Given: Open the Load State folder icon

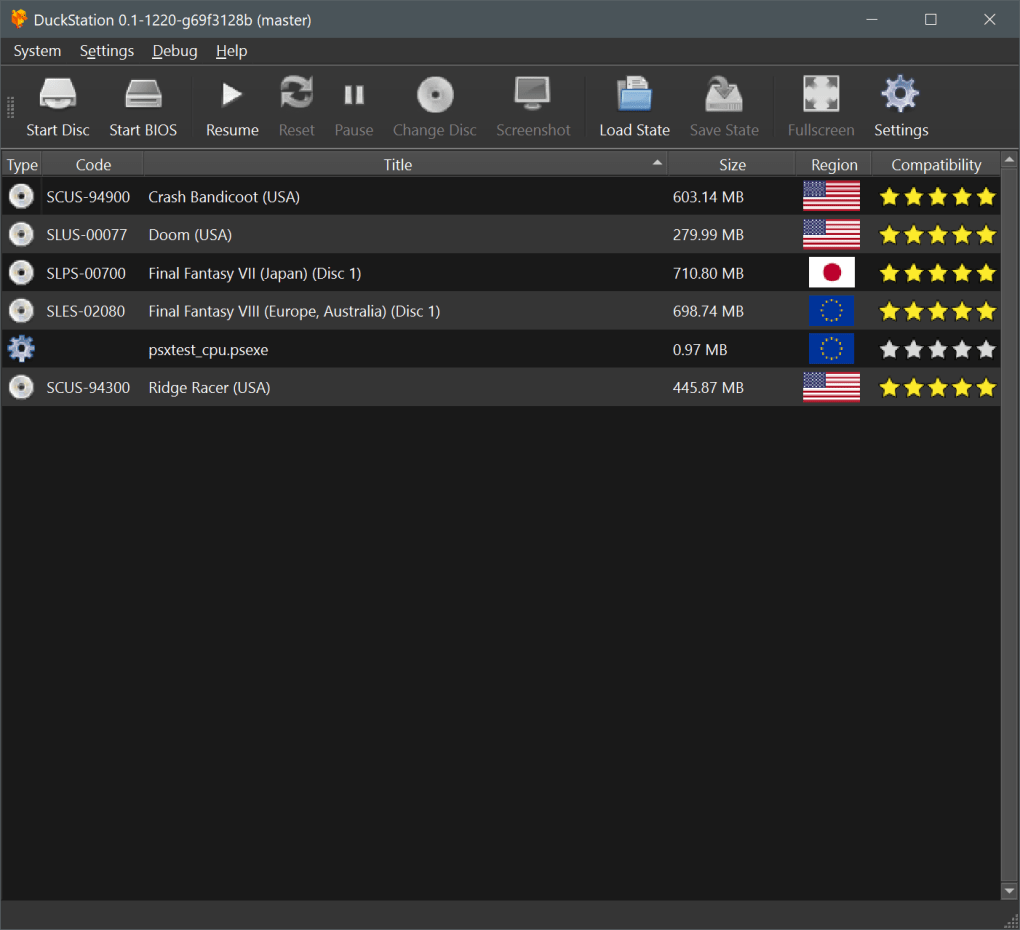Looking at the screenshot, I should 634,96.
